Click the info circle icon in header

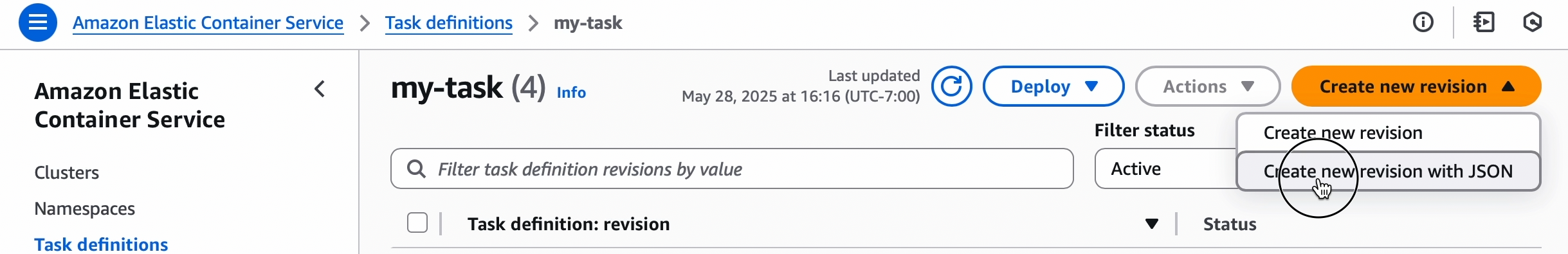coord(1423,23)
